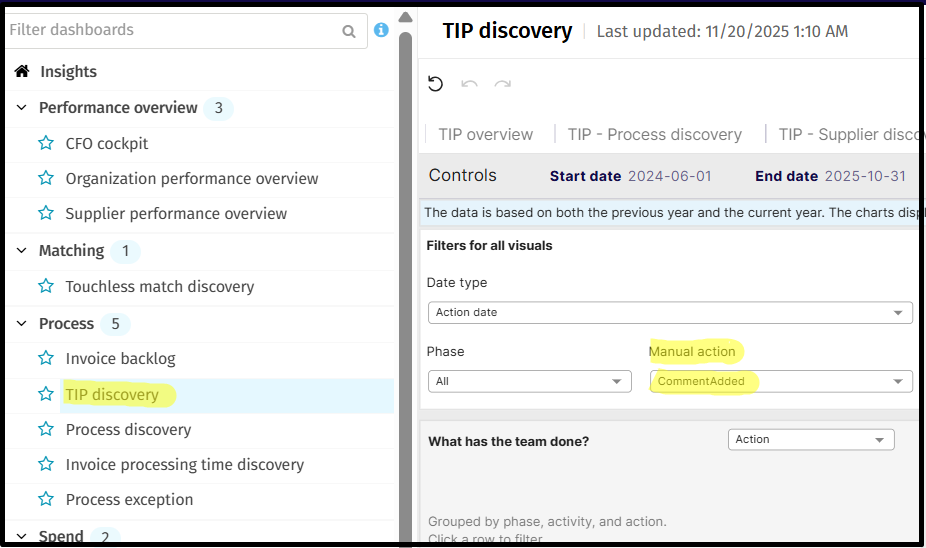The image size is (926, 548).
Task: Star the Process exception dashboard
Action: click(46, 499)
